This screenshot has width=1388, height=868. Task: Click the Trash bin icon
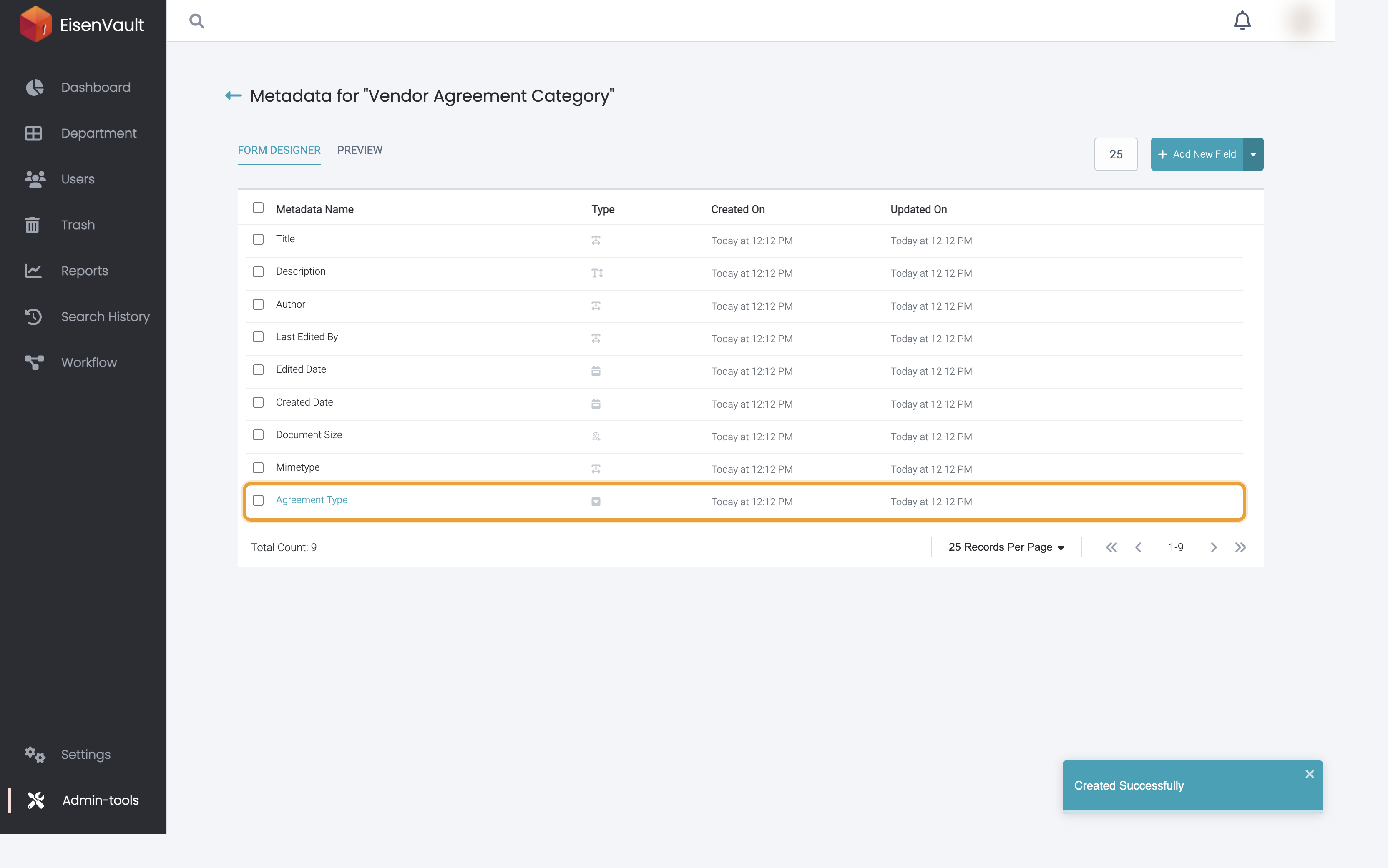(33, 225)
